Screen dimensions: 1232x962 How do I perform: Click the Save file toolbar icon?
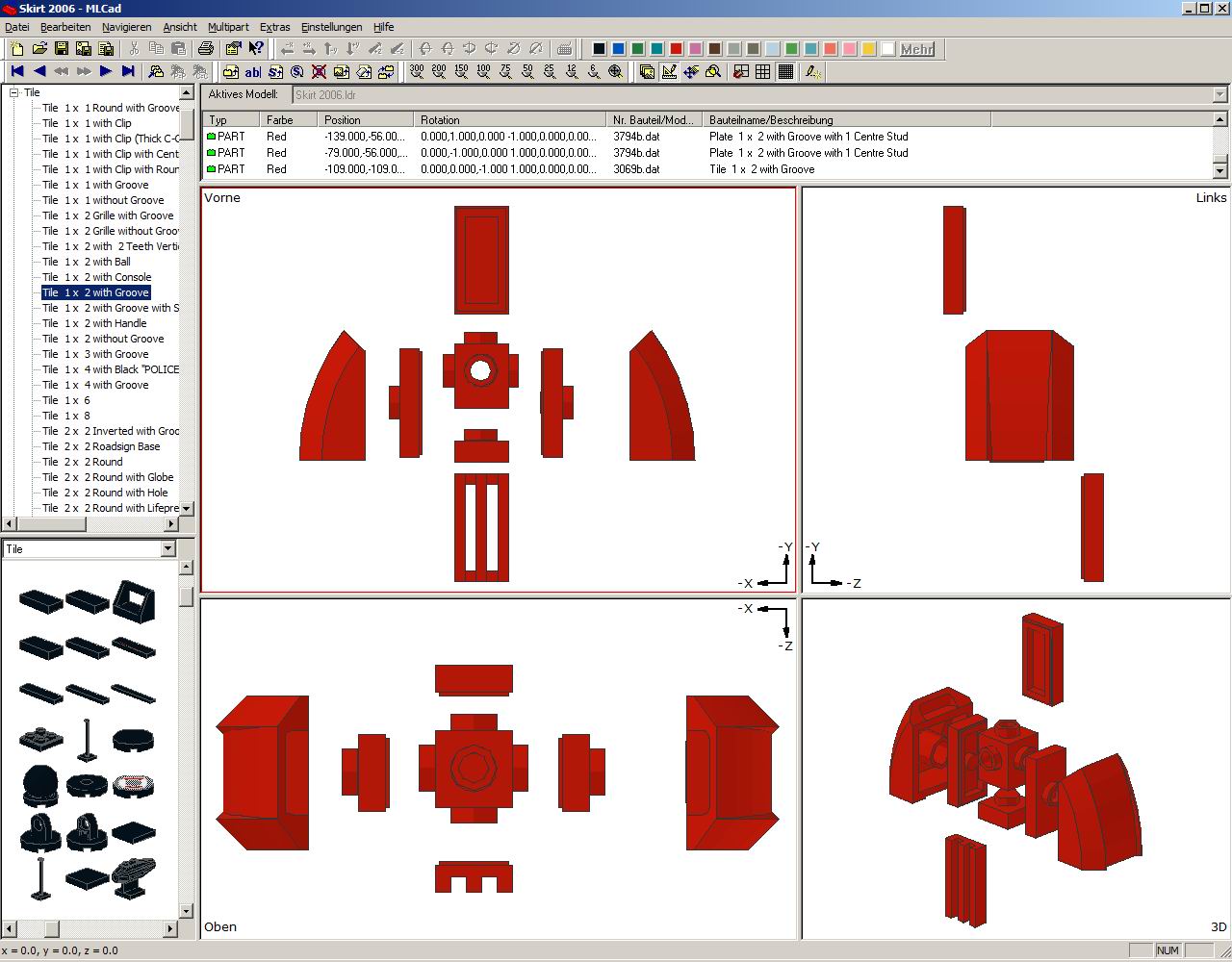62,48
